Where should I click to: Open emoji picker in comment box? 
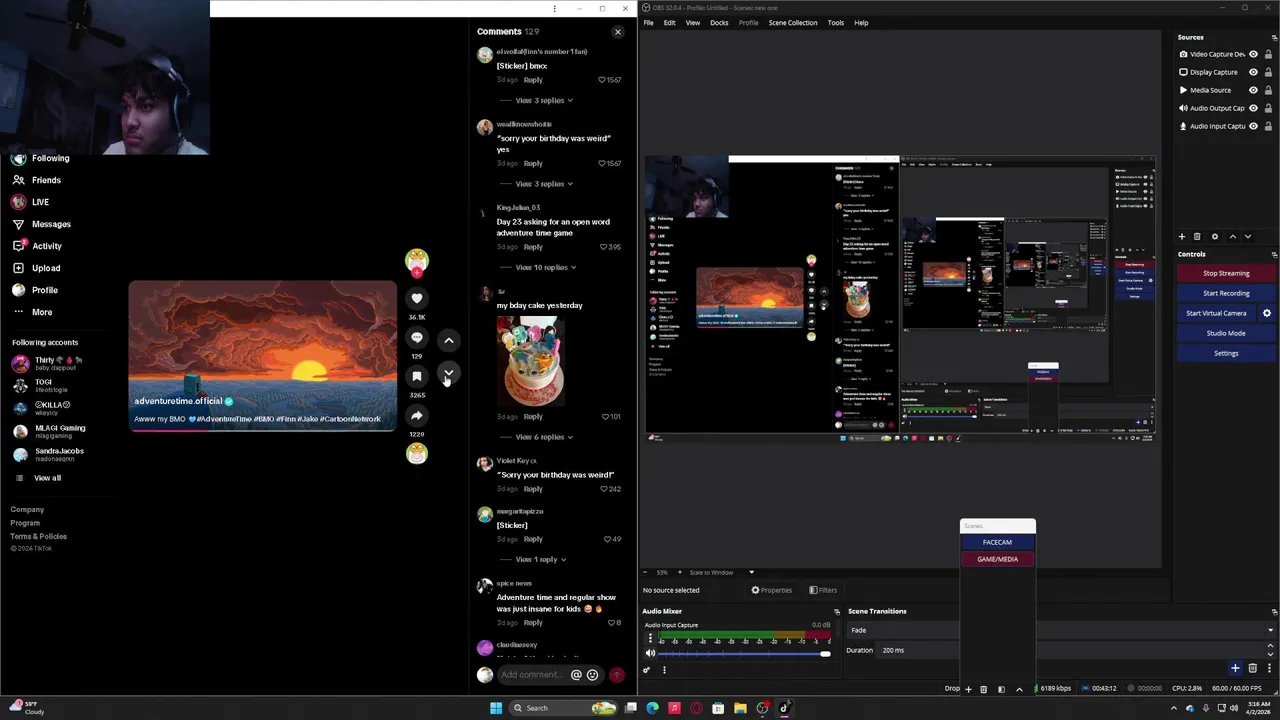592,675
